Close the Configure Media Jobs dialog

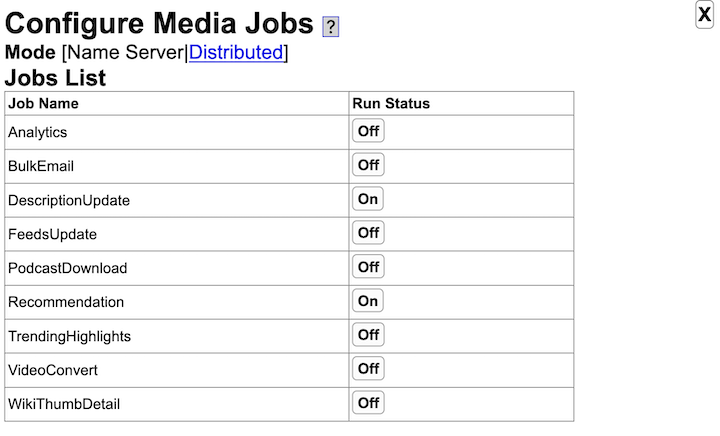pos(704,15)
